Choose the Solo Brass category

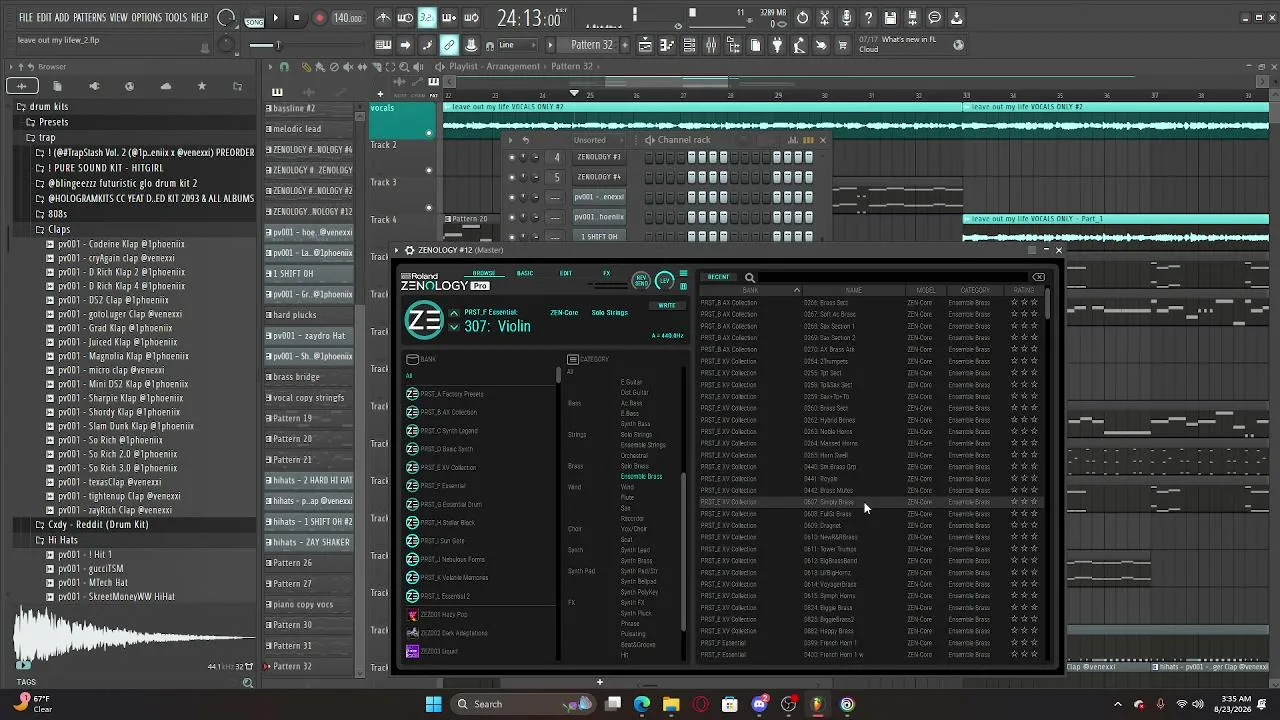635,466
